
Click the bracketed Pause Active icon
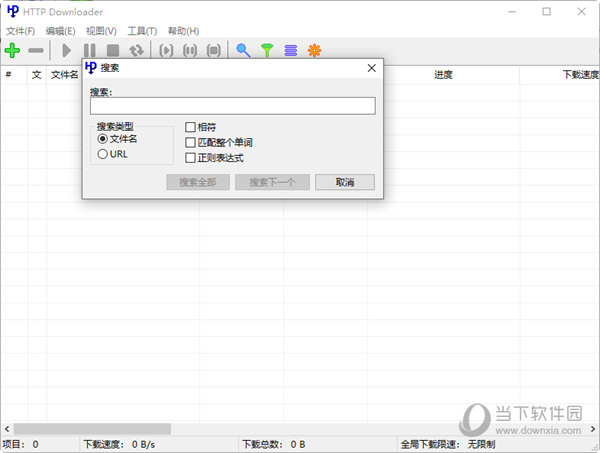pos(190,51)
